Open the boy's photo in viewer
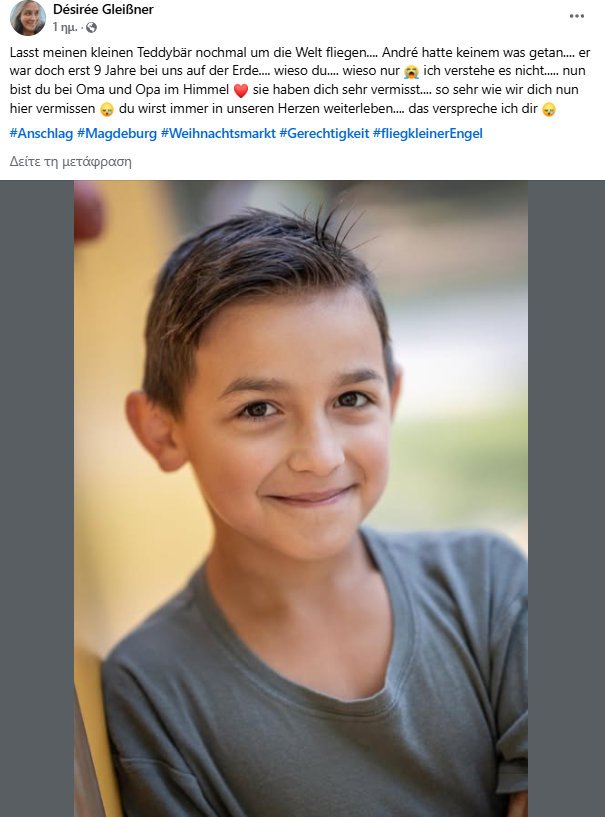 [301, 499]
